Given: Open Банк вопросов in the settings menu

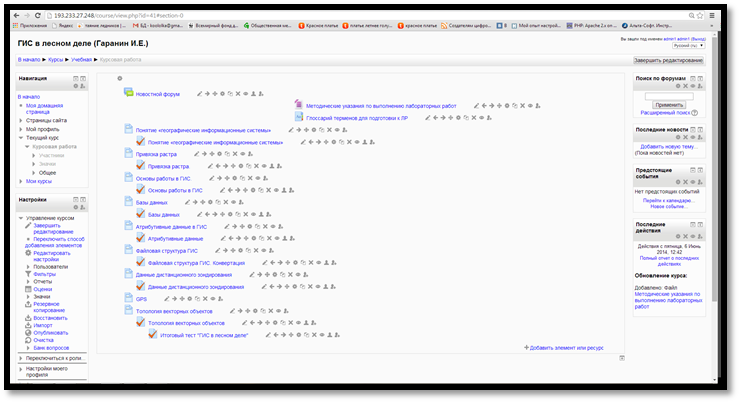Looking at the screenshot, I should click(51, 348).
